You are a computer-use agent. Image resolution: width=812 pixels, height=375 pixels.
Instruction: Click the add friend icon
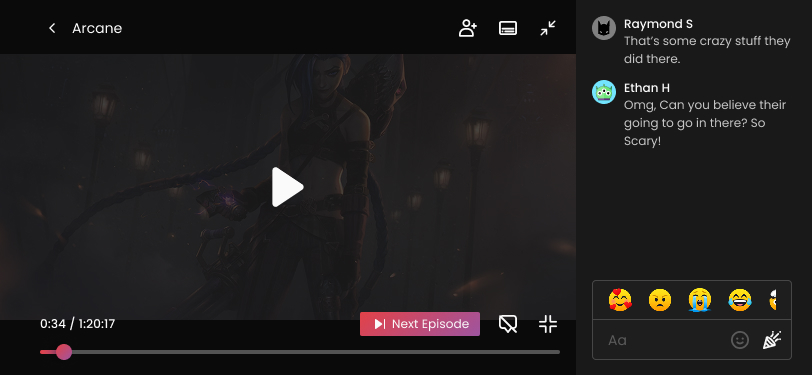coord(468,28)
